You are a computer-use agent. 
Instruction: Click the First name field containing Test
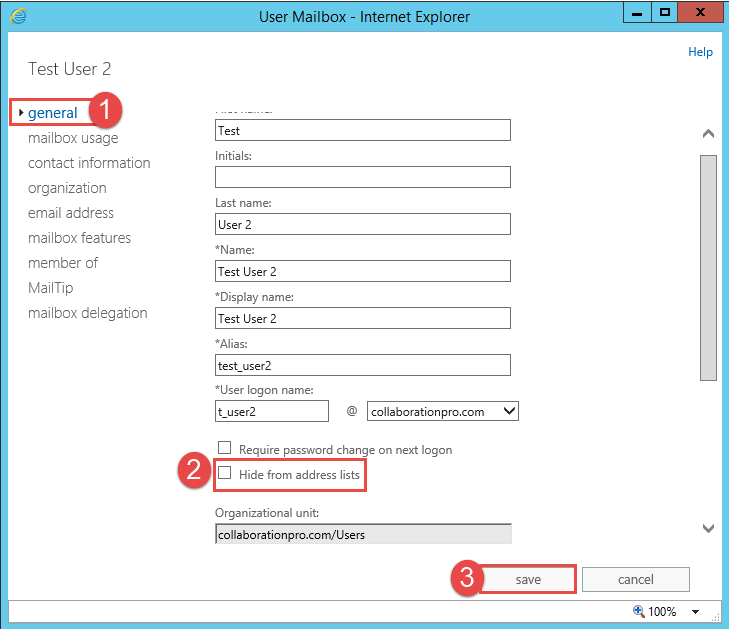tap(363, 130)
